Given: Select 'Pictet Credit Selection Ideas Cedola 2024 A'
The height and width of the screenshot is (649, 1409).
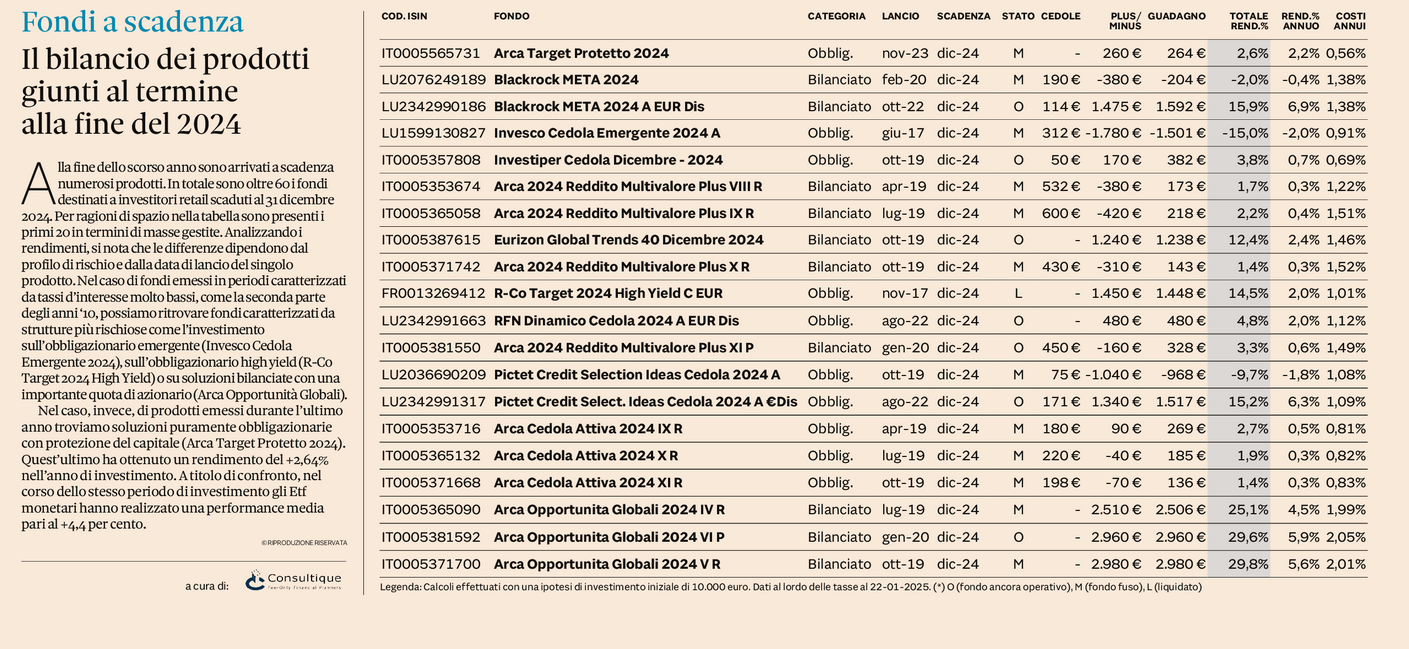Looking at the screenshot, I should coord(637,375).
